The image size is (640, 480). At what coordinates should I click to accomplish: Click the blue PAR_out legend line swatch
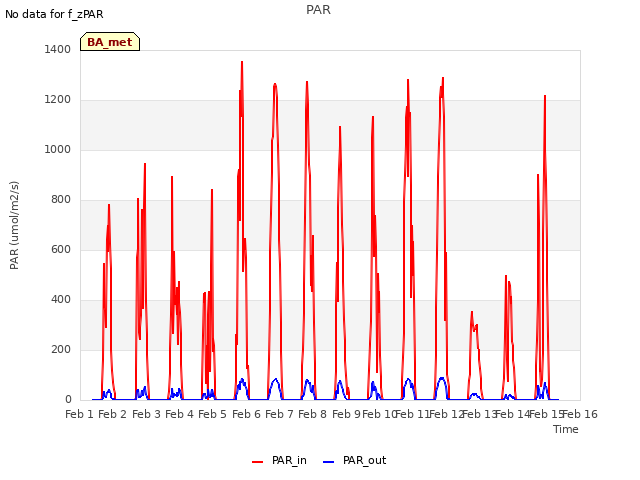329,462
